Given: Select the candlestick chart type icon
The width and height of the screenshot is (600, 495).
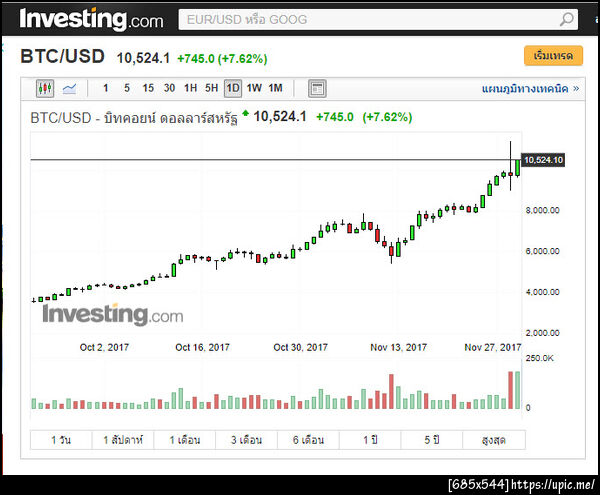Looking at the screenshot, I should pyautogui.click(x=45, y=88).
